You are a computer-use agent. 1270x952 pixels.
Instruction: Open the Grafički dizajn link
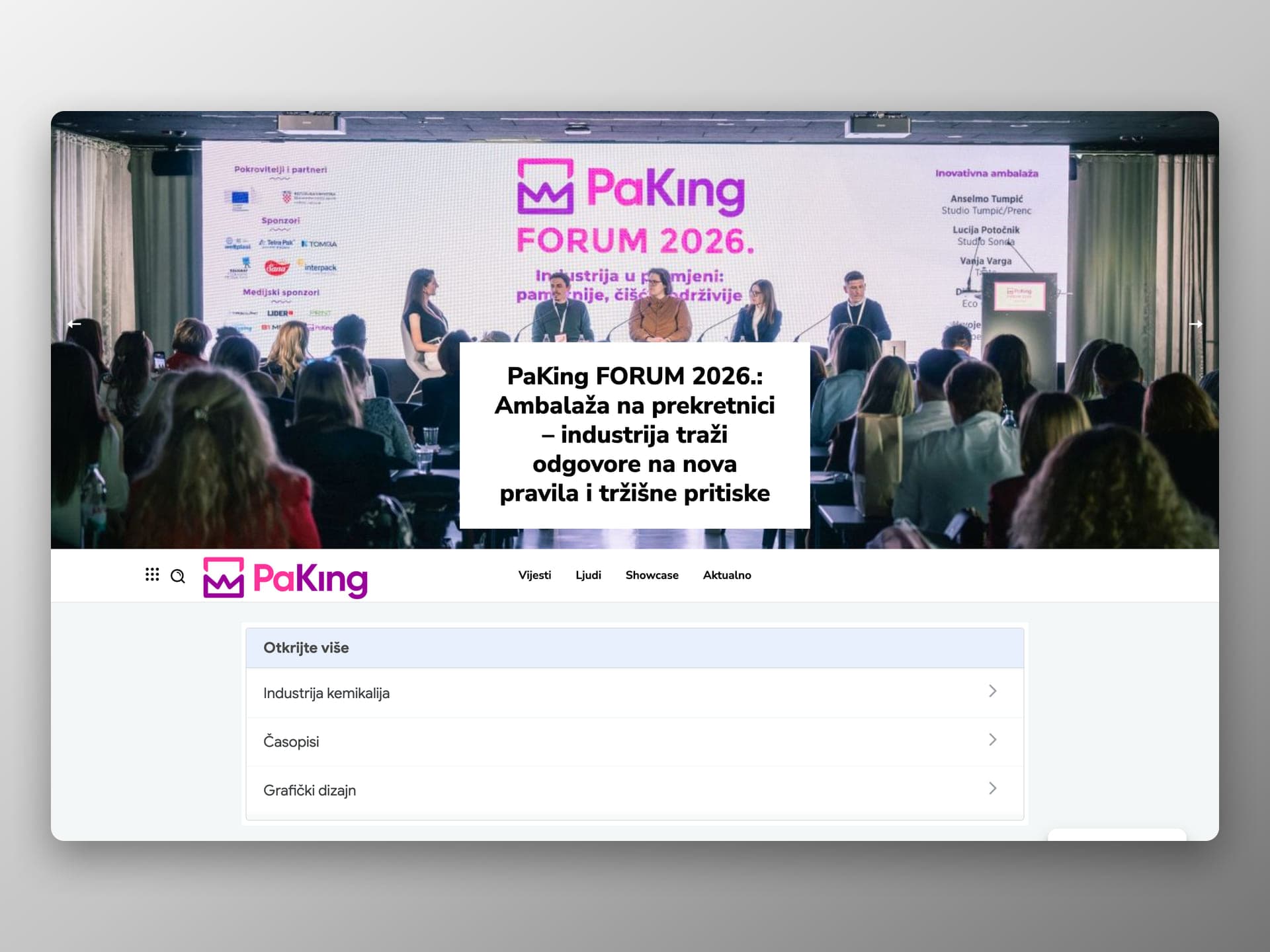coord(635,791)
